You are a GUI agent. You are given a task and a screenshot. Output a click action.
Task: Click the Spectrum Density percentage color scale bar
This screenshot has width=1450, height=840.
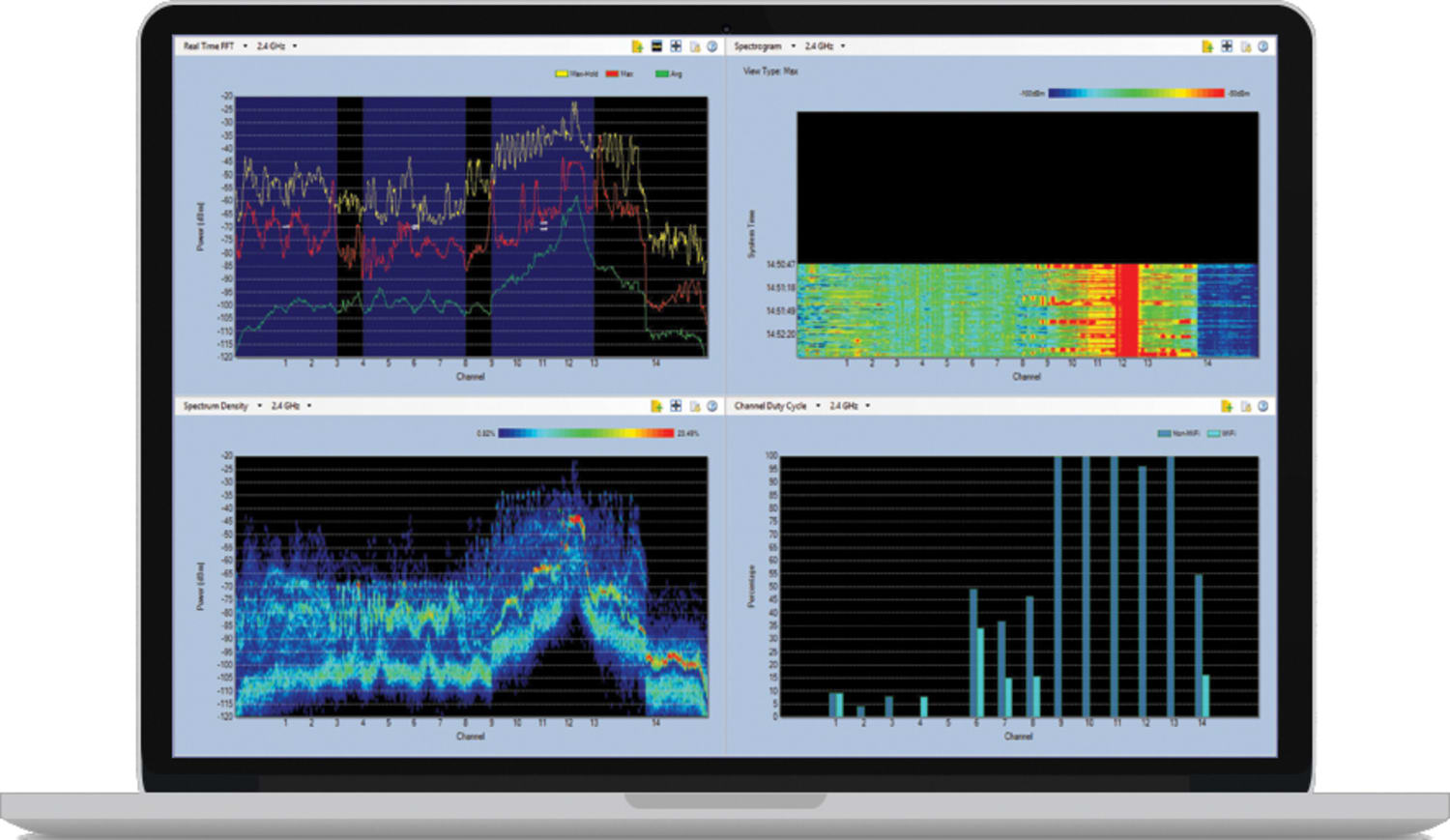(586, 433)
